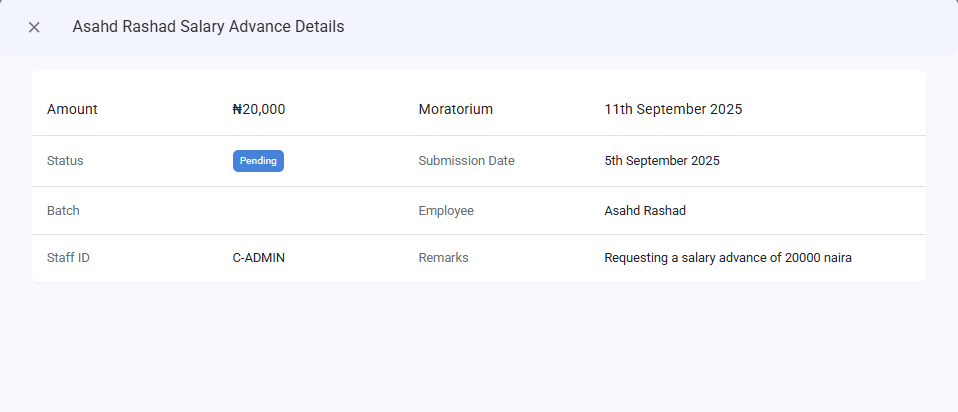958x412 pixels.
Task: Click the C-ADMIN staff ID value
Action: (259, 258)
